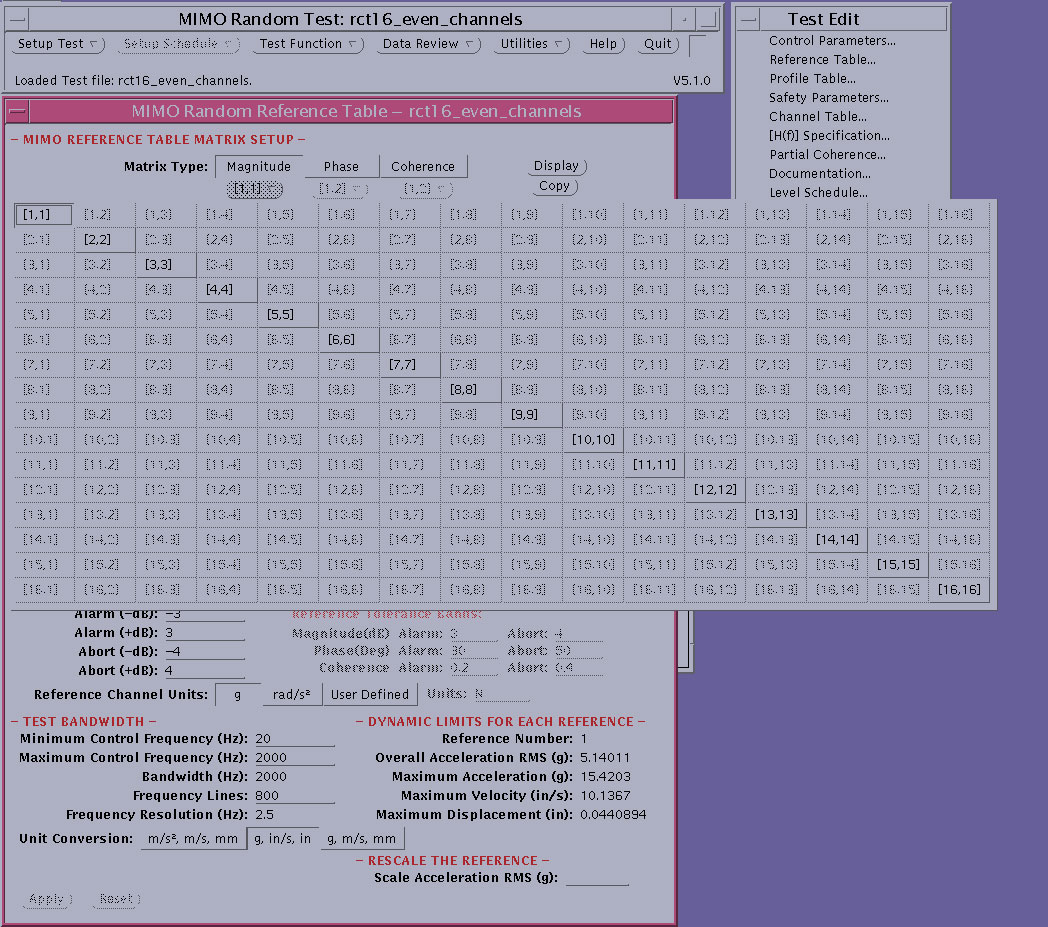The height and width of the screenshot is (927, 1048).
Task: Click the Display button
Action: click(x=556, y=166)
